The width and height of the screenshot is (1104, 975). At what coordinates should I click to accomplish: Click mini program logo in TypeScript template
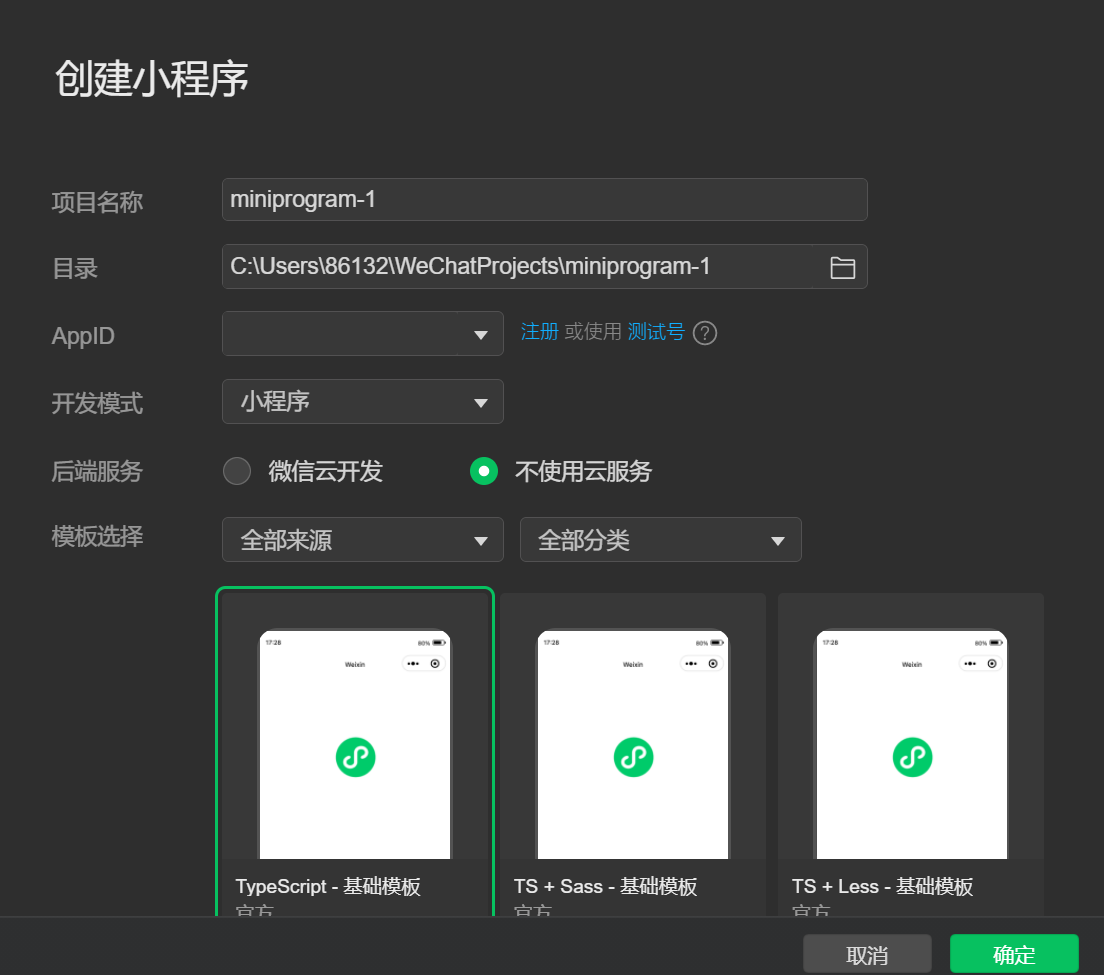tap(356, 757)
